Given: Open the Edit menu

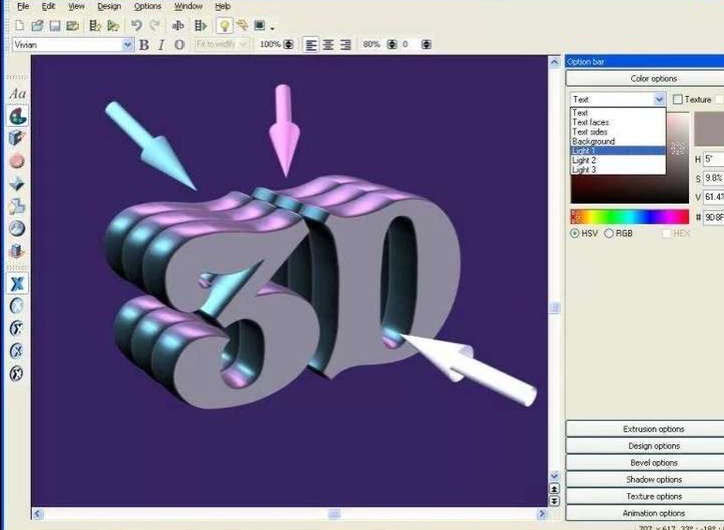Looking at the screenshot, I should [x=48, y=6].
